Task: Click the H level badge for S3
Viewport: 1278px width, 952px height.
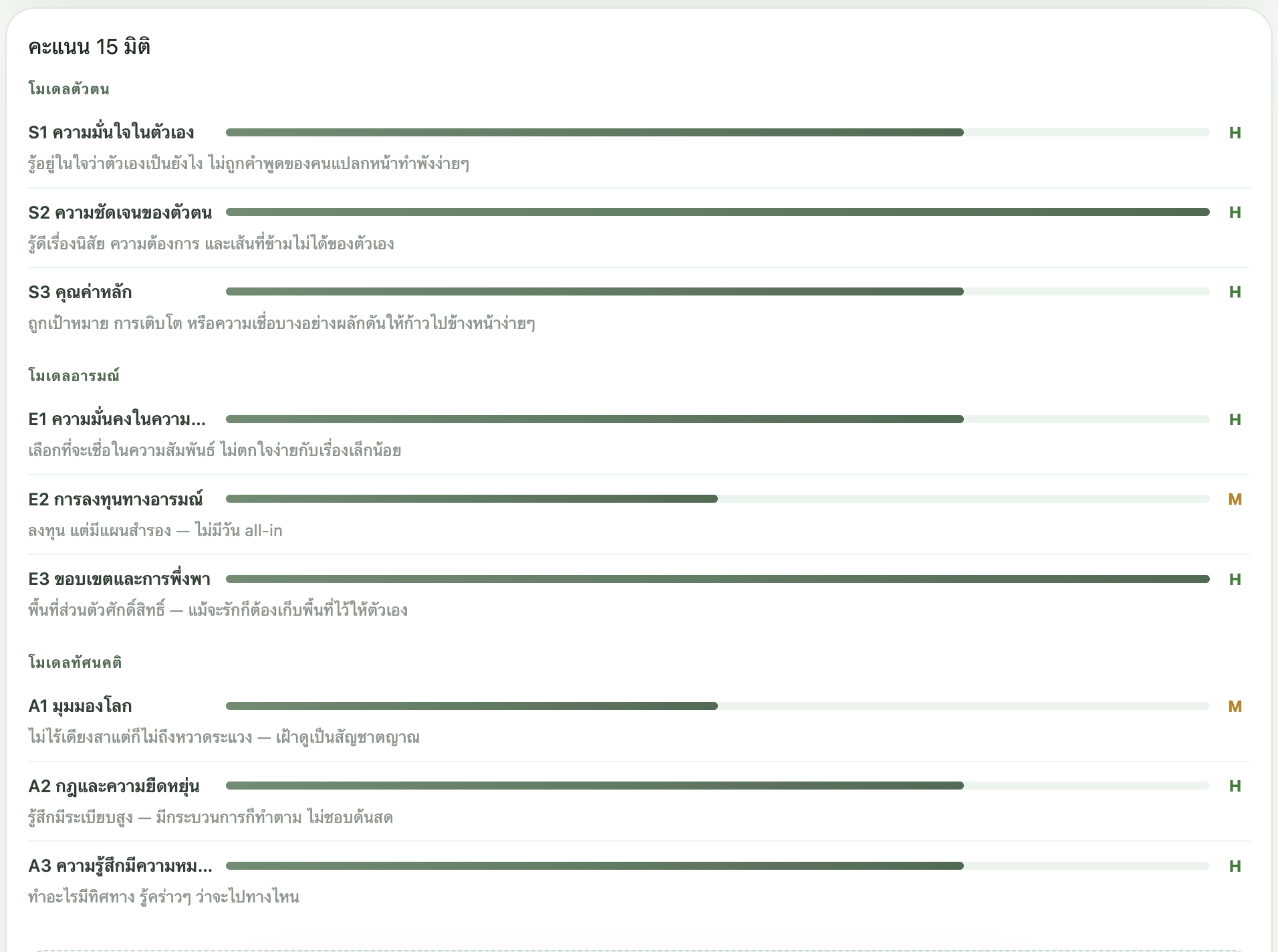Action: click(1235, 292)
